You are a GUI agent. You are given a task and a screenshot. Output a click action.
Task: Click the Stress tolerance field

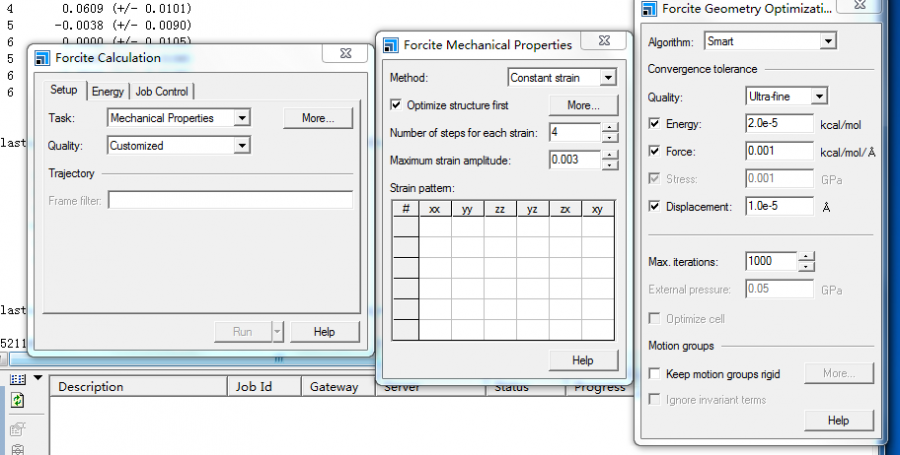779,178
